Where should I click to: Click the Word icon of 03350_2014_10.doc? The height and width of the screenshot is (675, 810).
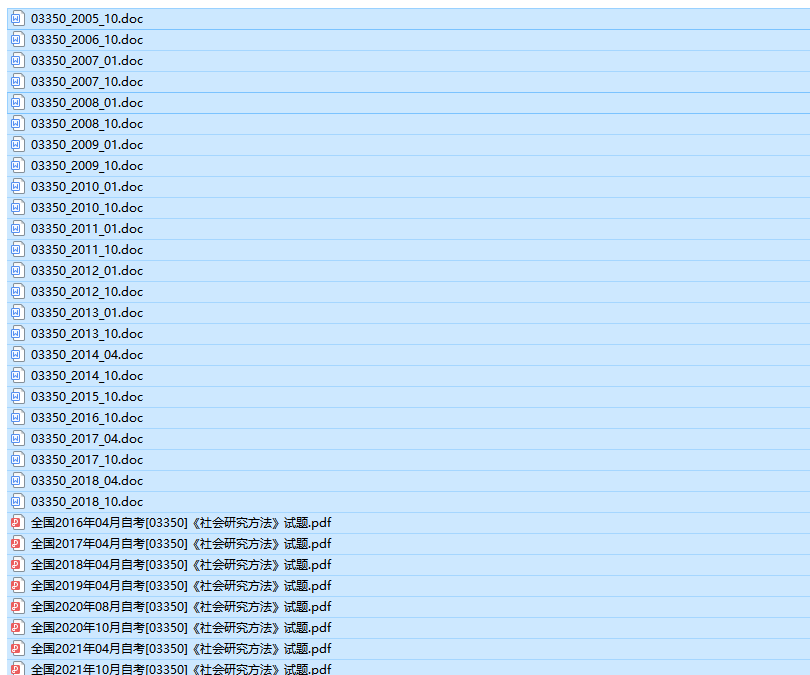[18, 375]
